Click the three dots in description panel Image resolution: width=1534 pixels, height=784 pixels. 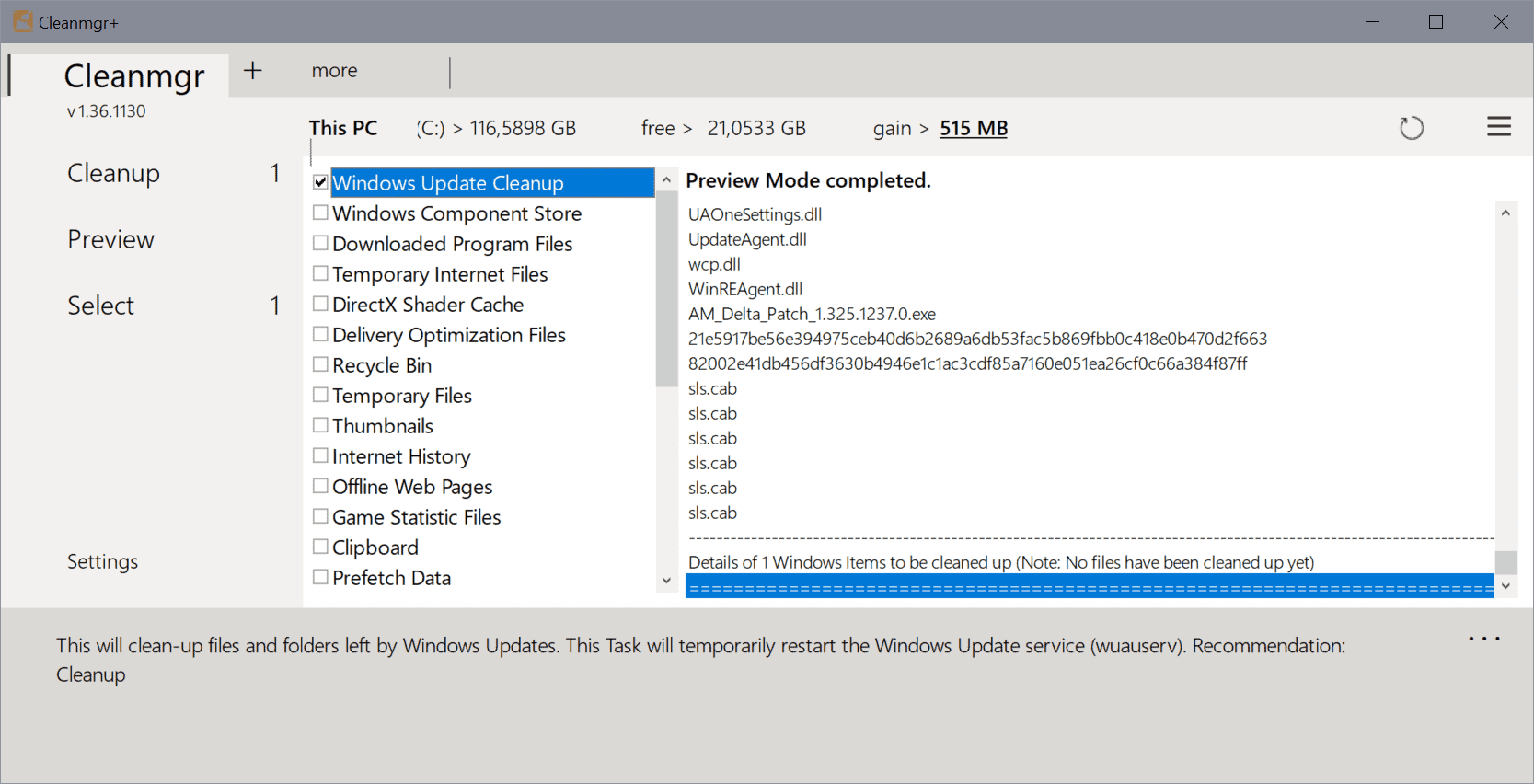1483,639
